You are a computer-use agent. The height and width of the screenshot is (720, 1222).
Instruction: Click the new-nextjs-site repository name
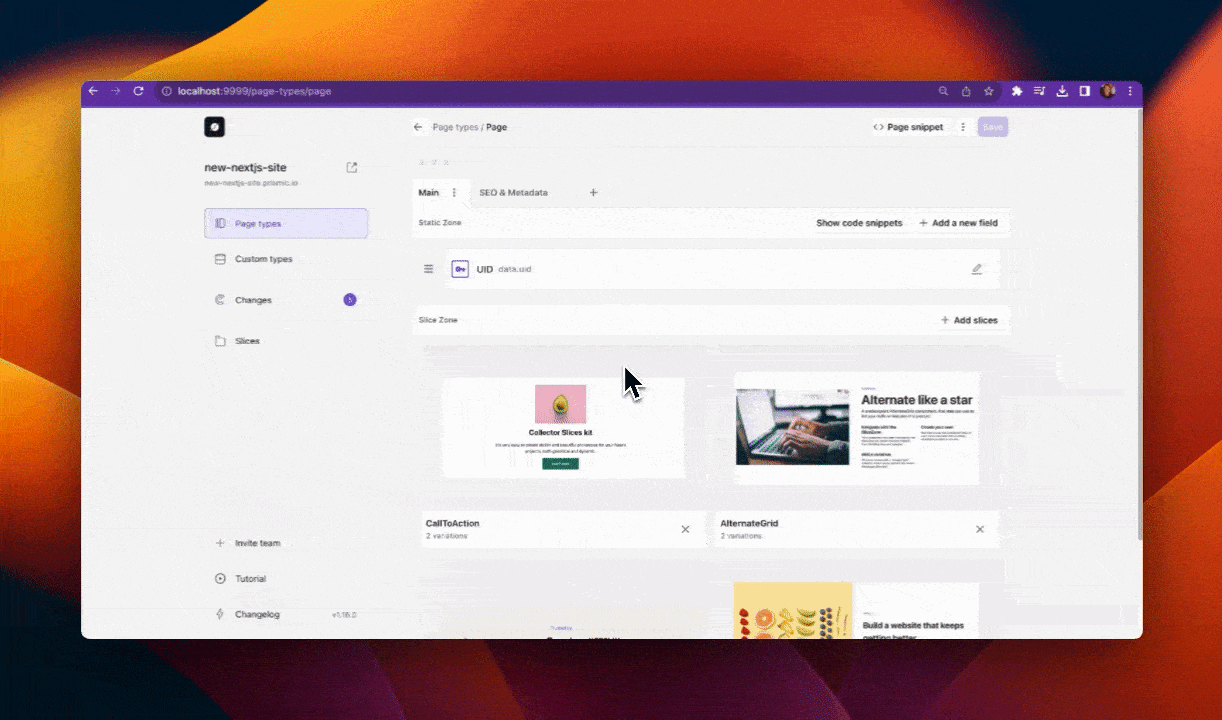(x=245, y=167)
